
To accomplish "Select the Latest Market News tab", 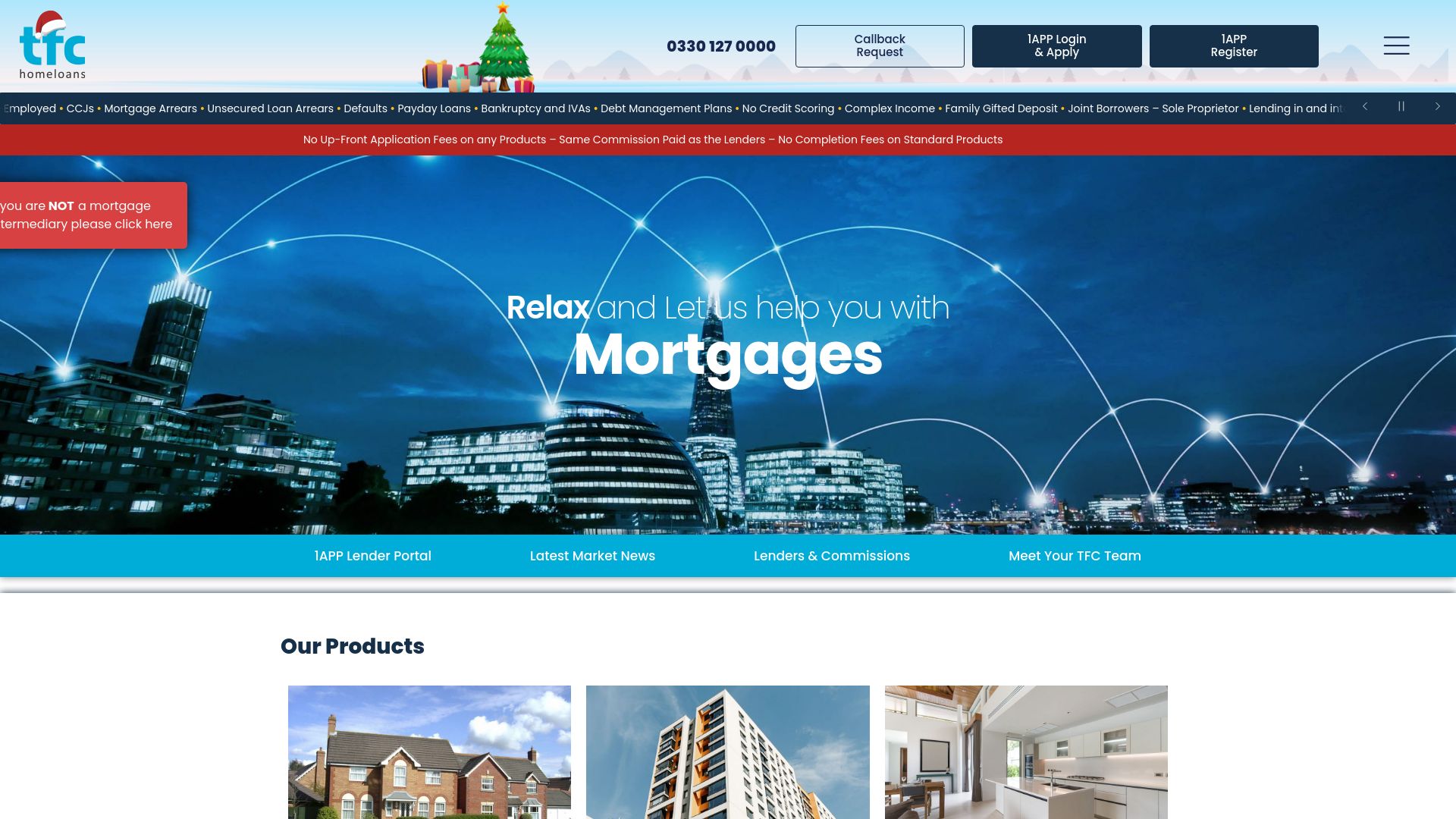I will pos(592,555).
